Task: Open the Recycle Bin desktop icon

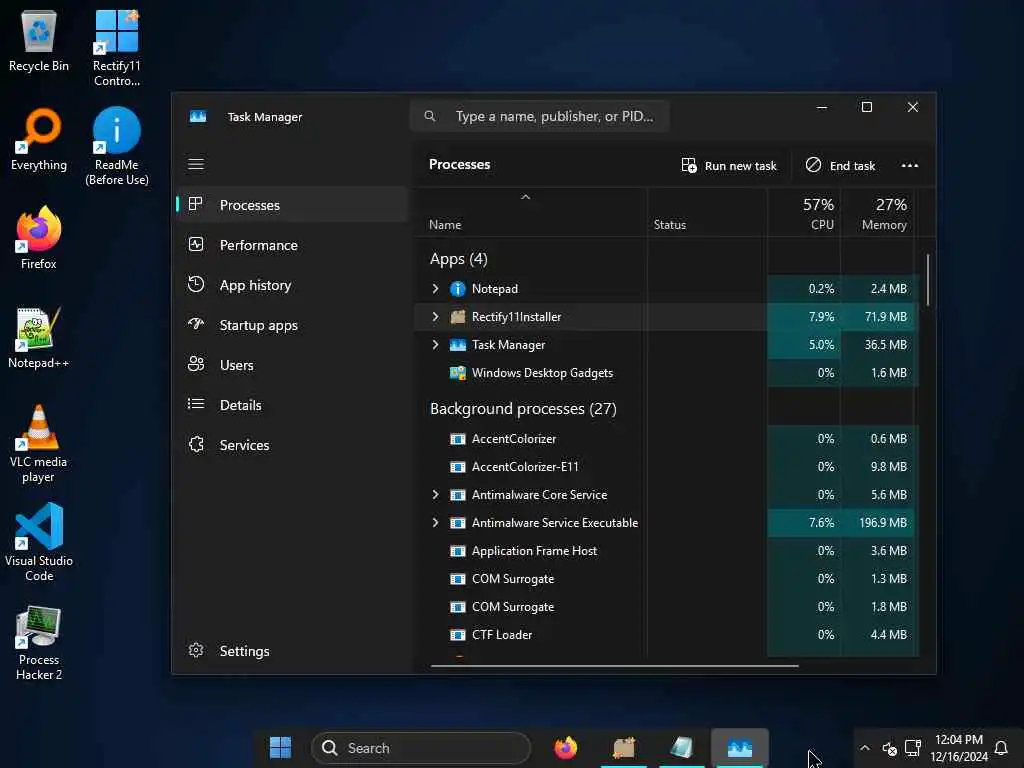Action: click(x=39, y=40)
